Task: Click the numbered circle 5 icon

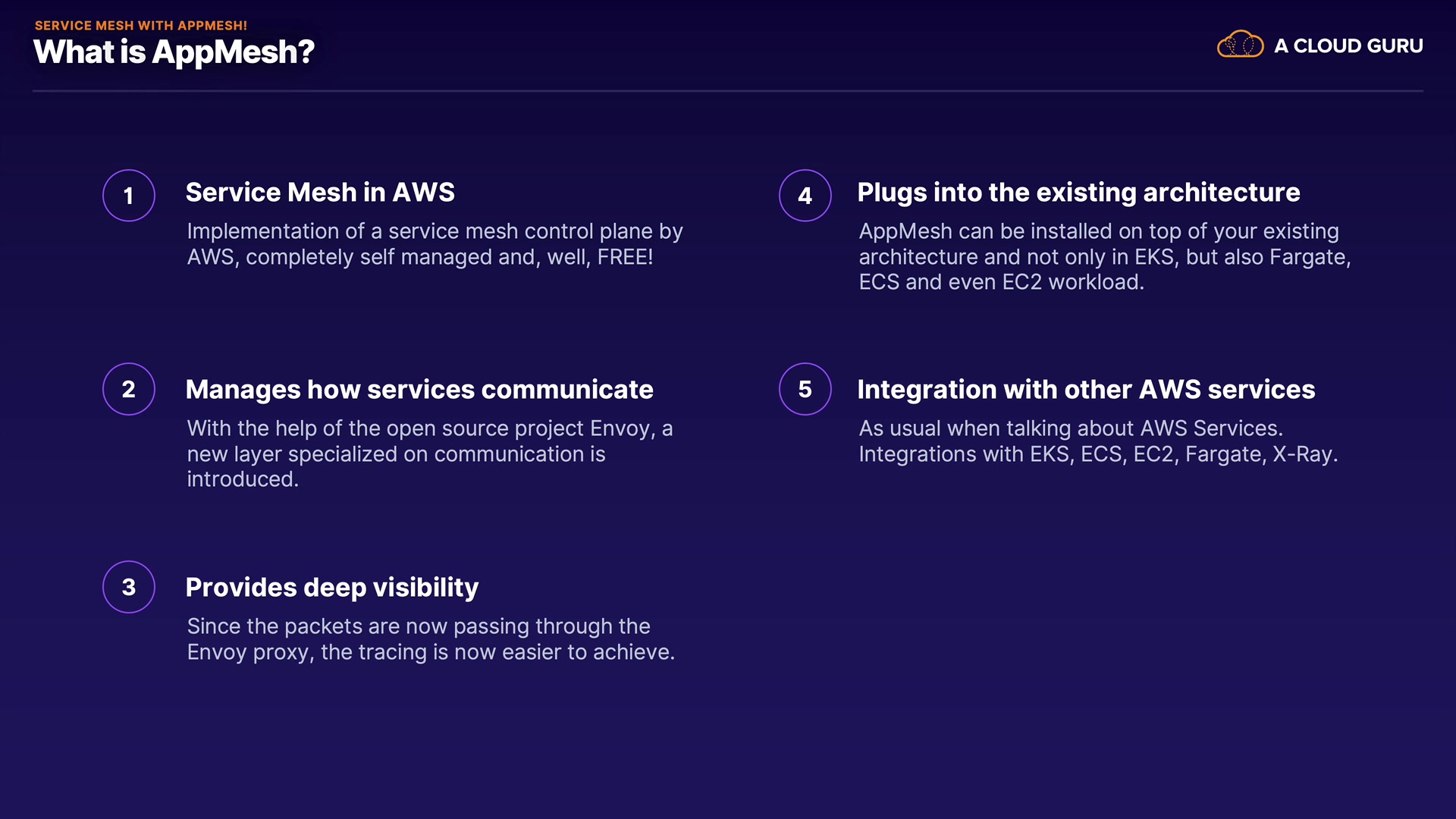Action: [x=805, y=389]
